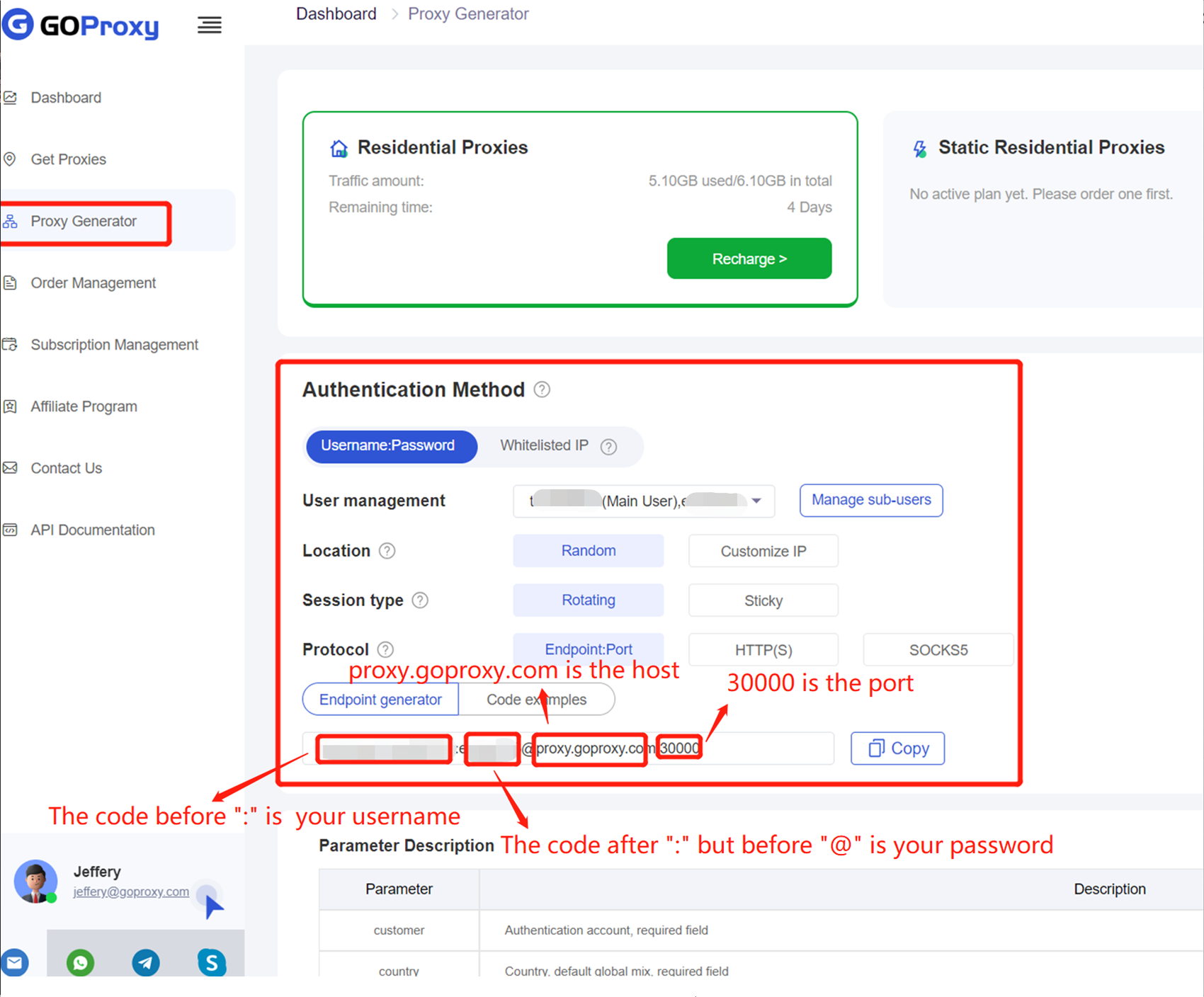Open Contact Us in sidebar
The height and width of the screenshot is (997, 1204).
click(x=67, y=468)
